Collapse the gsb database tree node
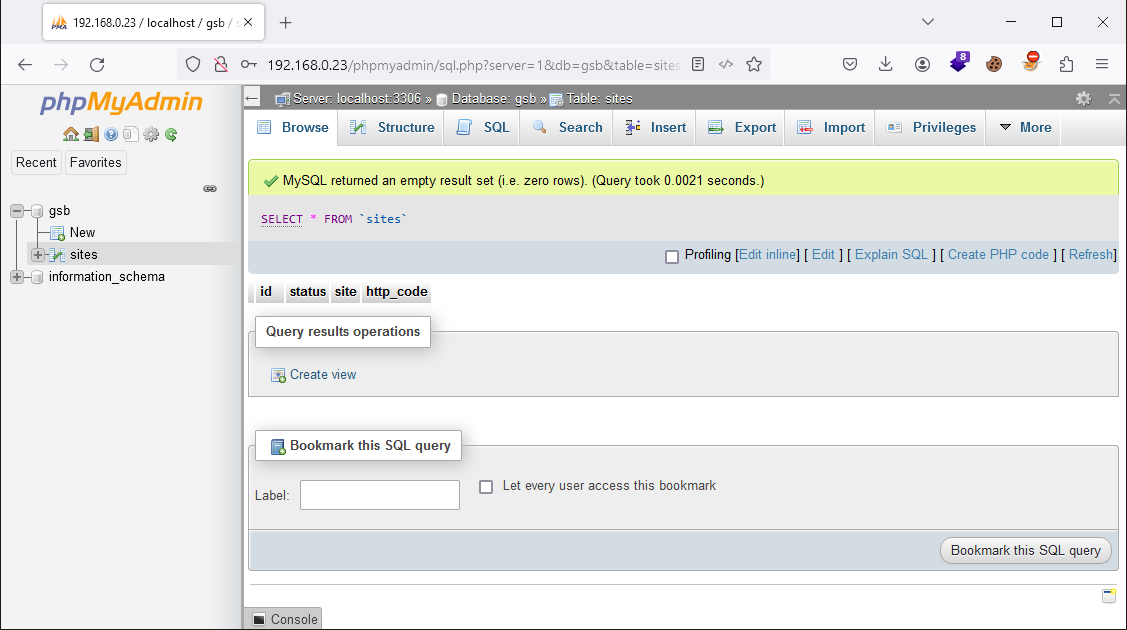This screenshot has width=1127, height=630. (17, 210)
